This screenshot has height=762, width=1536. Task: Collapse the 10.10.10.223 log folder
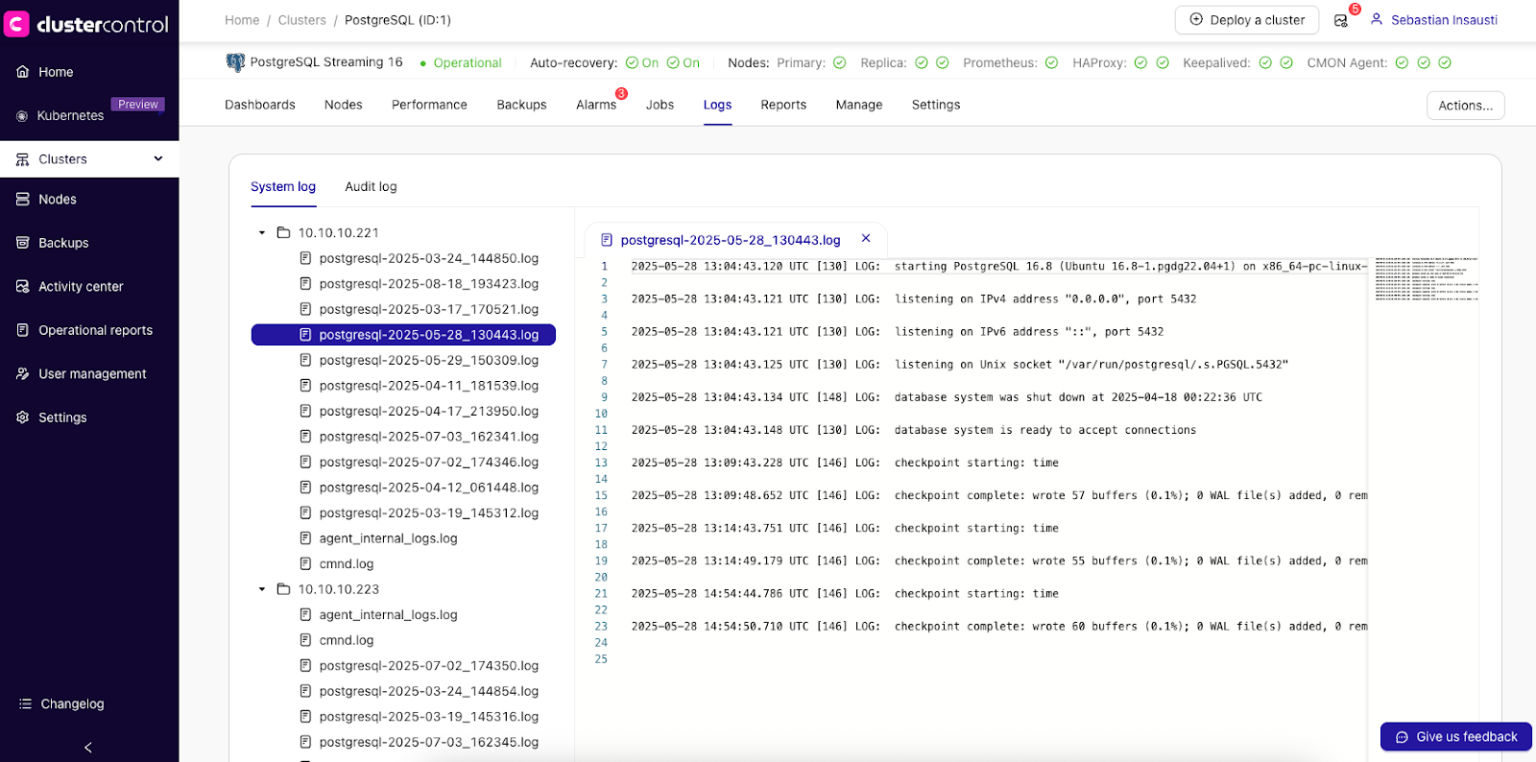[262, 589]
